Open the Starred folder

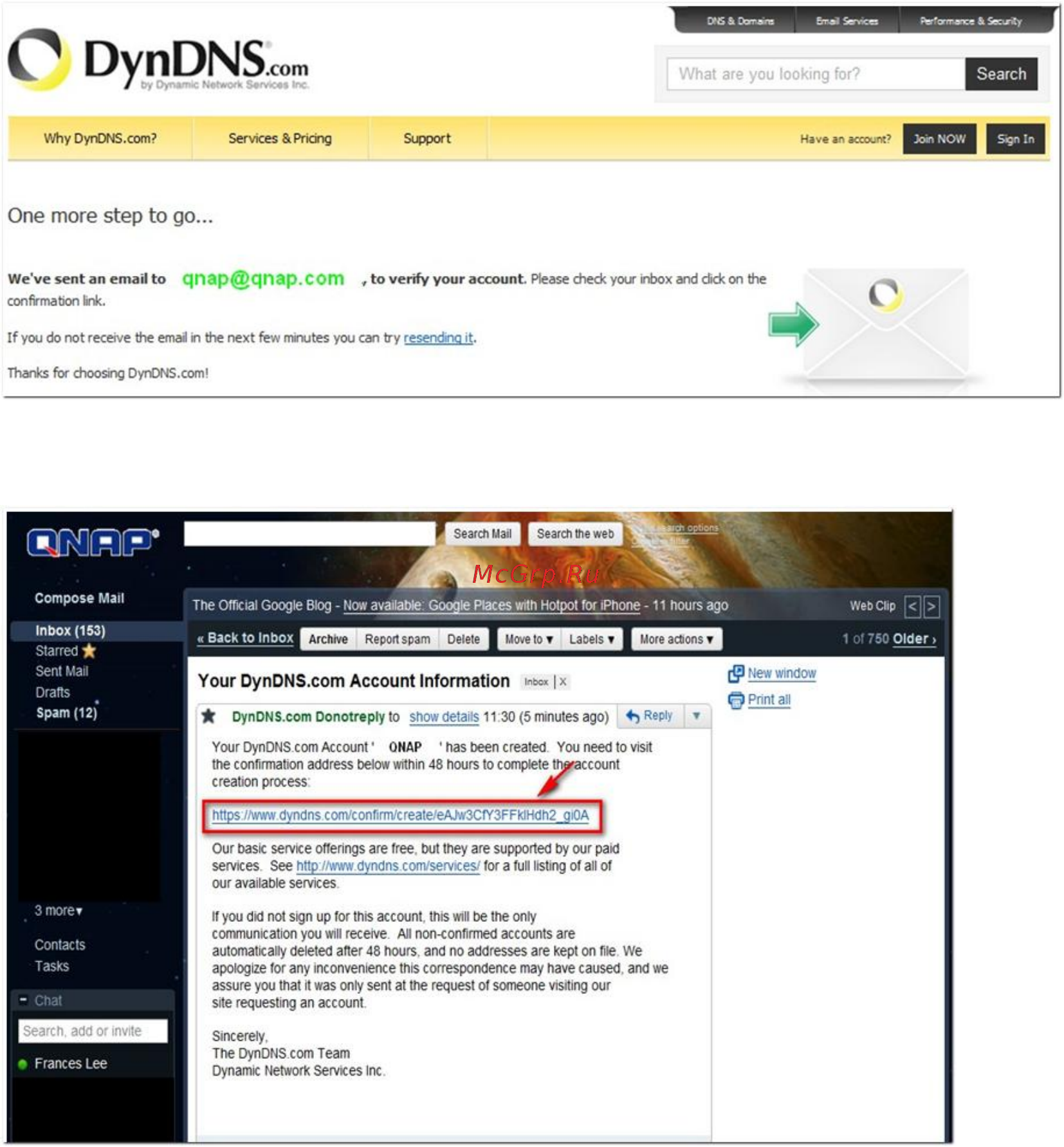pos(57,651)
